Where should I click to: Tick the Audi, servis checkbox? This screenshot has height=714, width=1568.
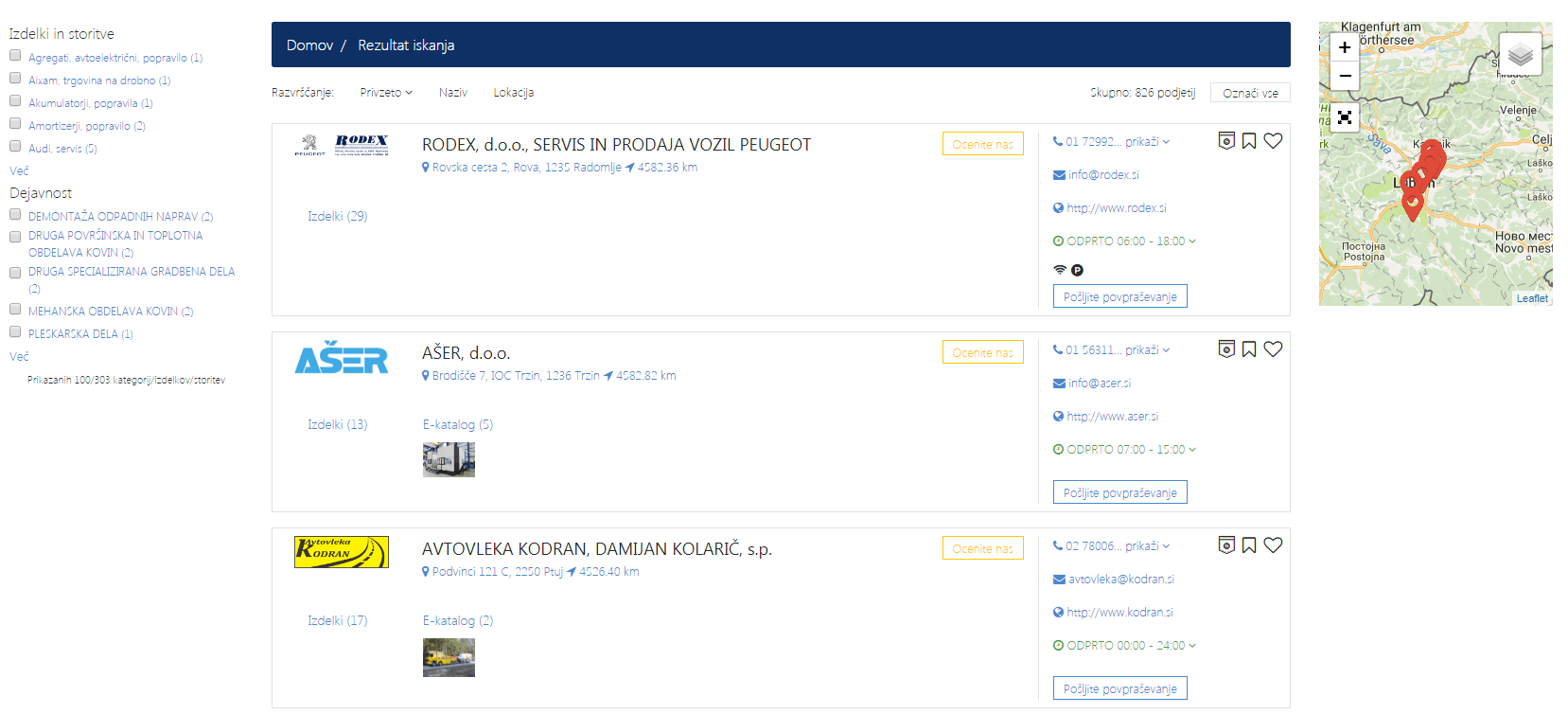click(x=15, y=147)
